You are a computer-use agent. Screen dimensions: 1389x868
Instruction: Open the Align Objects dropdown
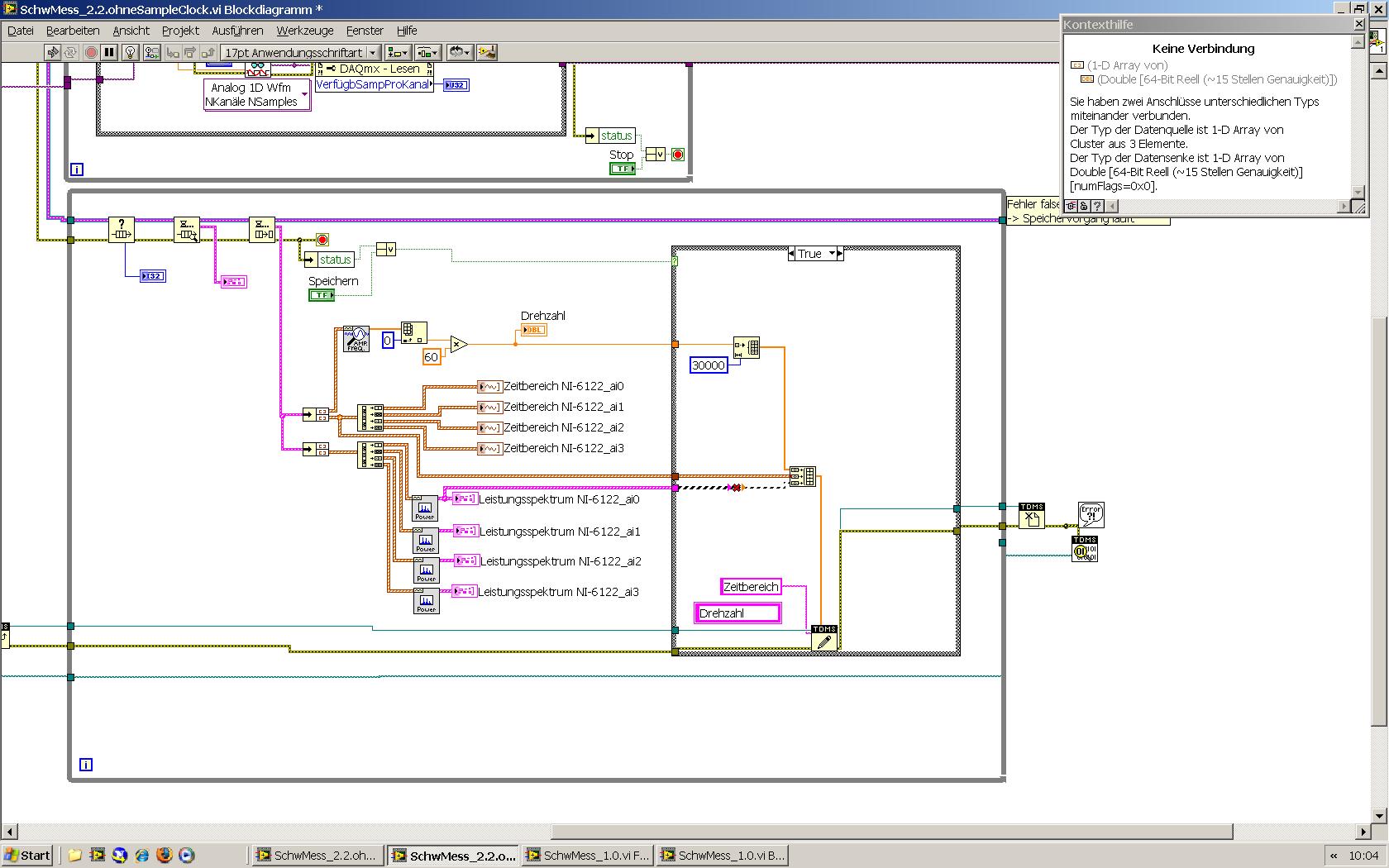(x=398, y=52)
